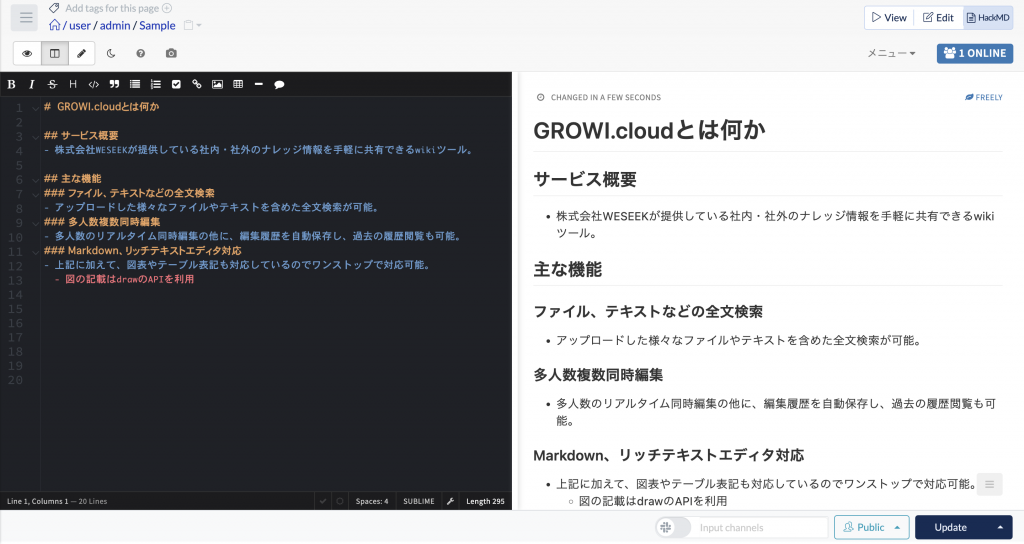Click 'Markdown、リッチテキストエディタ対応' preview heading
The image size is (1024, 544).
(669, 455)
